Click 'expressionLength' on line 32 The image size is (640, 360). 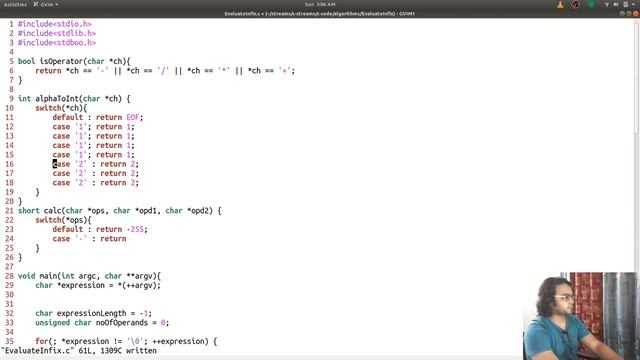click(x=91, y=313)
